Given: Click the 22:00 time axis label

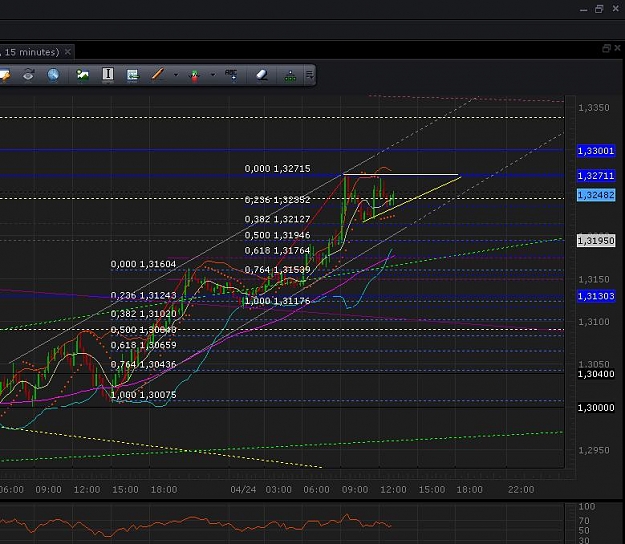Looking at the screenshot, I should (x=521, y=489).
